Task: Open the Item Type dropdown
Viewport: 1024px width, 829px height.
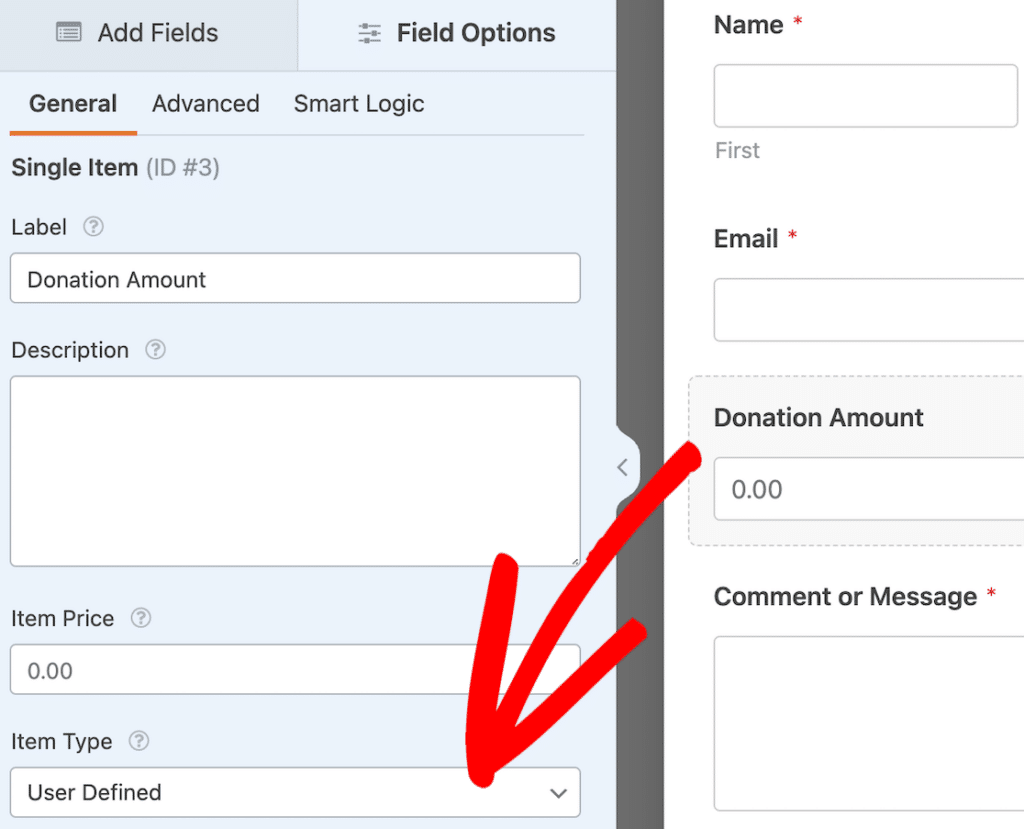Action: click(x=295, y=792)
